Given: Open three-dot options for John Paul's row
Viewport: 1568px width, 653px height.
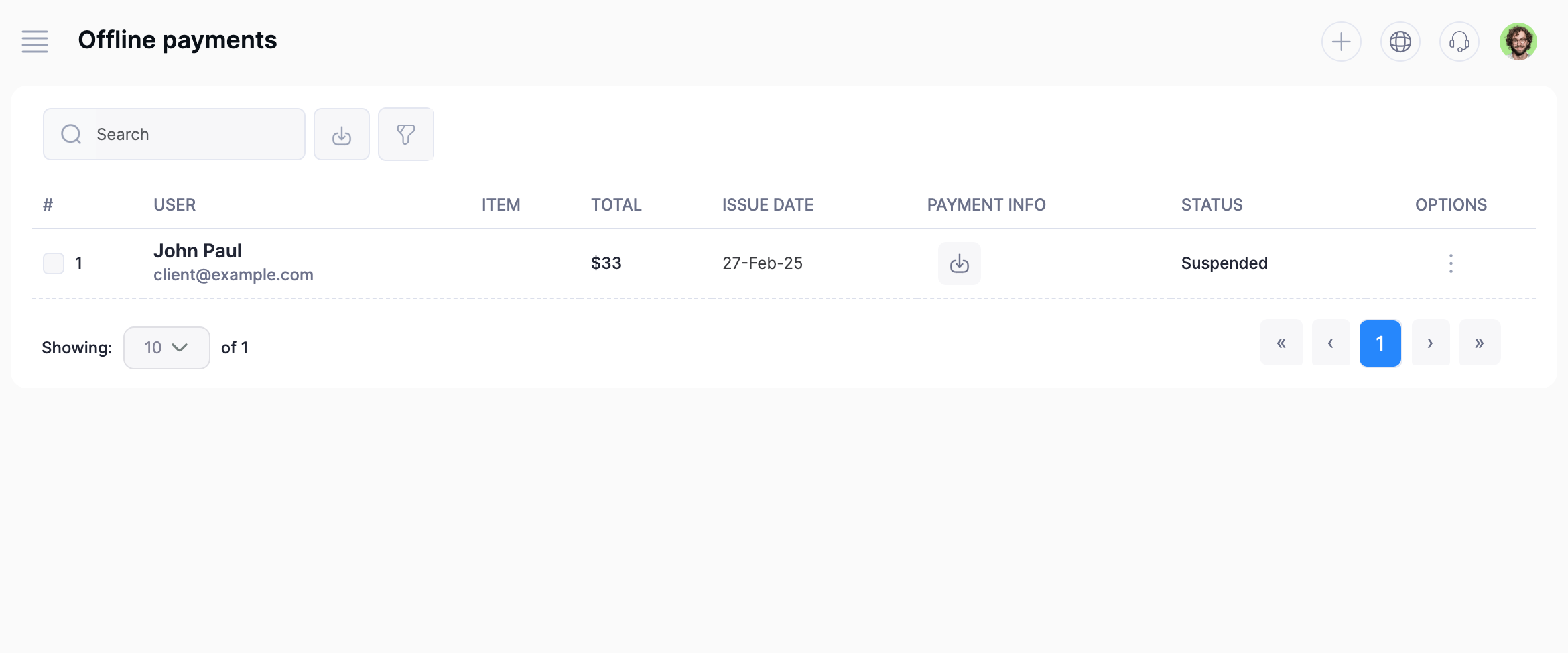Looking at the screenshot, I should click(x=1451, y=263).
